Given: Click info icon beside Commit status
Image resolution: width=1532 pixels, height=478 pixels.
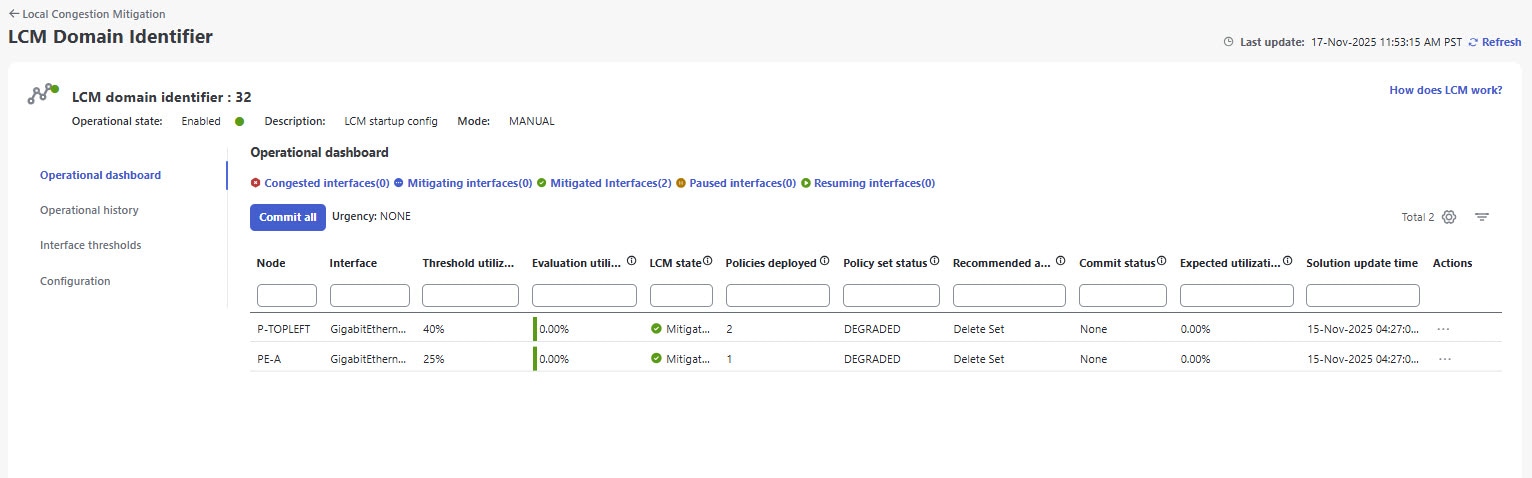Looking at the screenshot, I should click(x=1162, y=261).
